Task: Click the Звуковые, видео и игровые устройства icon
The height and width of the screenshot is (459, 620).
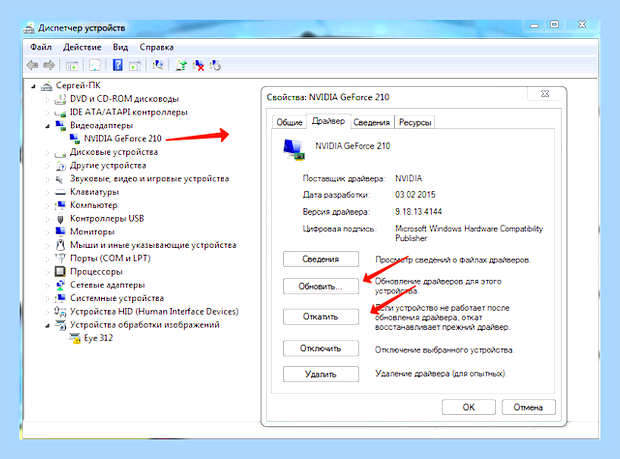Action: (60, 179)
